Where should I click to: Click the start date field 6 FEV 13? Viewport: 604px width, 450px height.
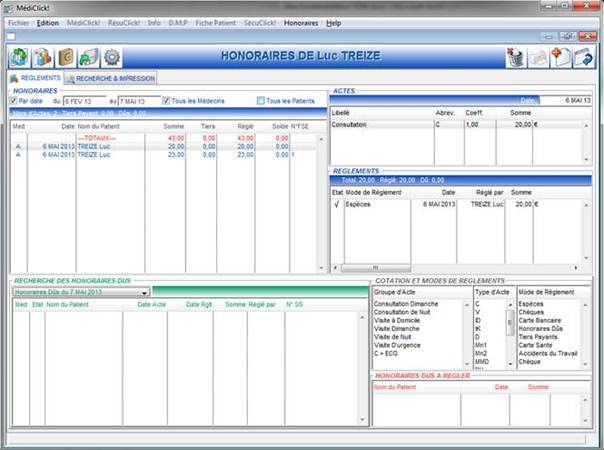click(x=84, y=101)
